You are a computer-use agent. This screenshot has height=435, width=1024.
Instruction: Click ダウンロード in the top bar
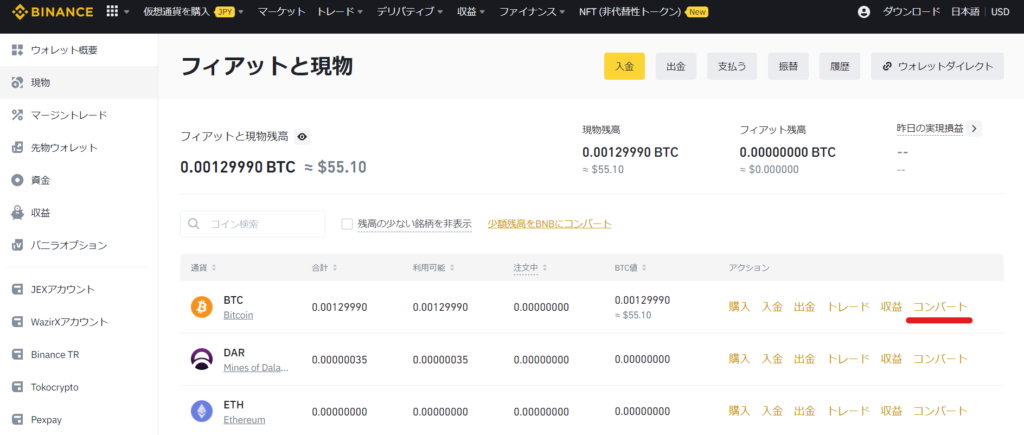click(912, 12)
